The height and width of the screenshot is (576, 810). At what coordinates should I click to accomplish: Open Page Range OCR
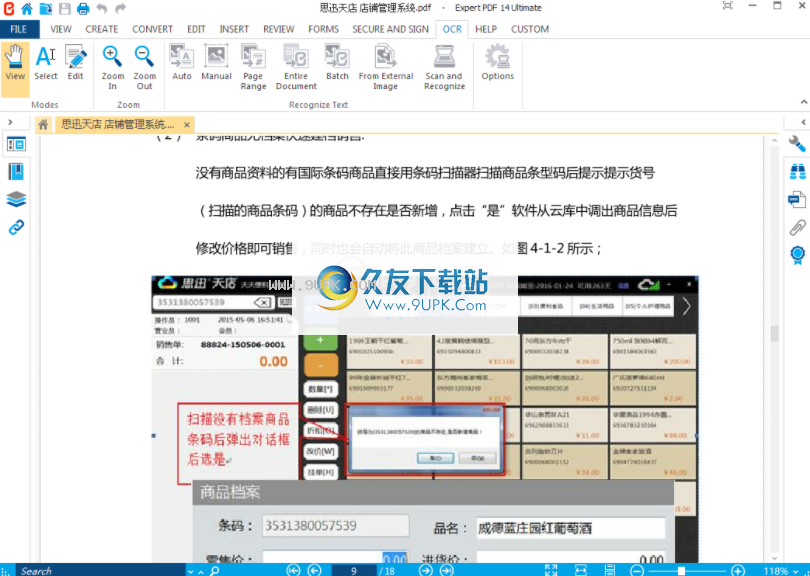click(x=253, y=68)
